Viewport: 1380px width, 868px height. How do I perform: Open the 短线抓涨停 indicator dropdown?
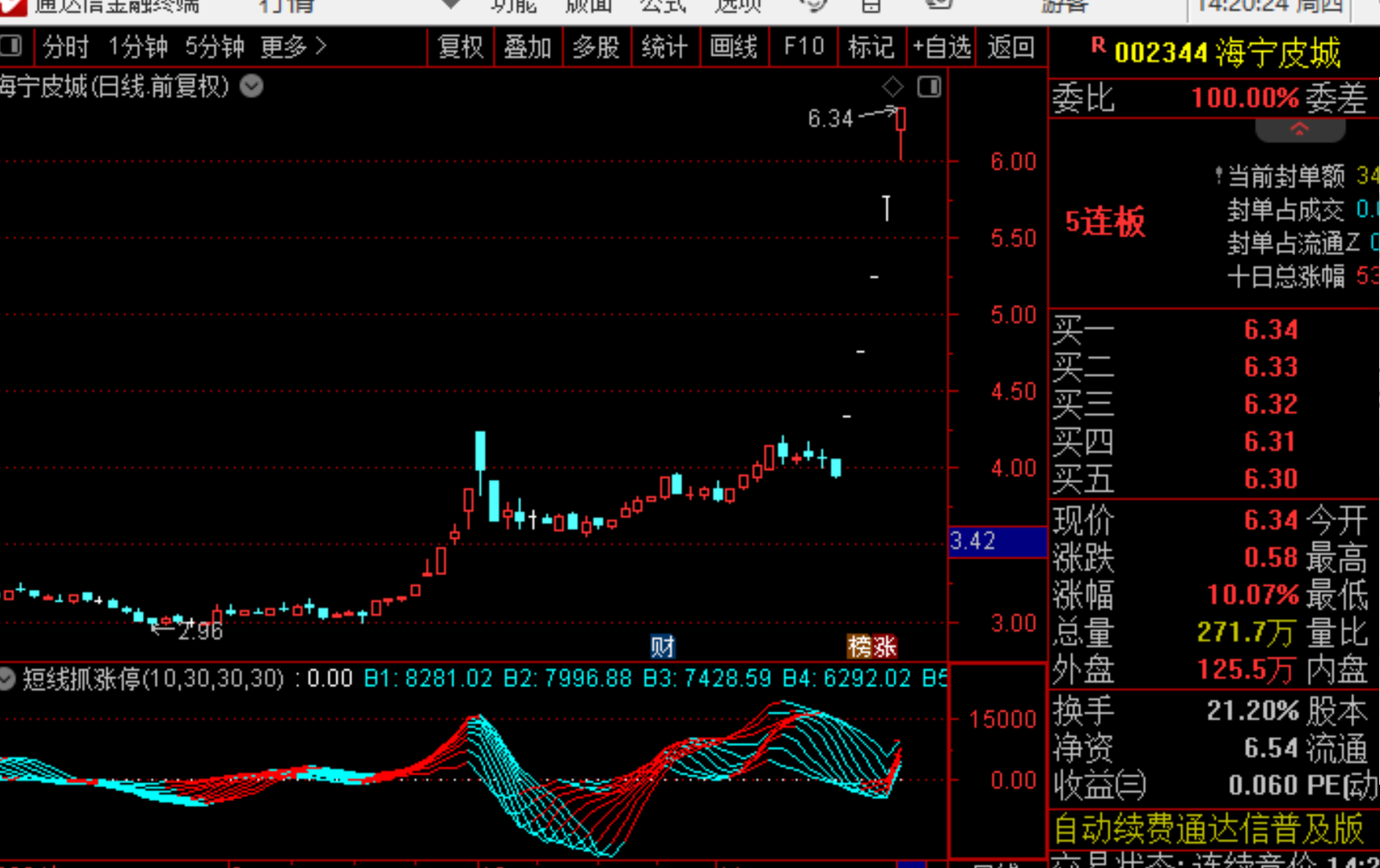8,679
